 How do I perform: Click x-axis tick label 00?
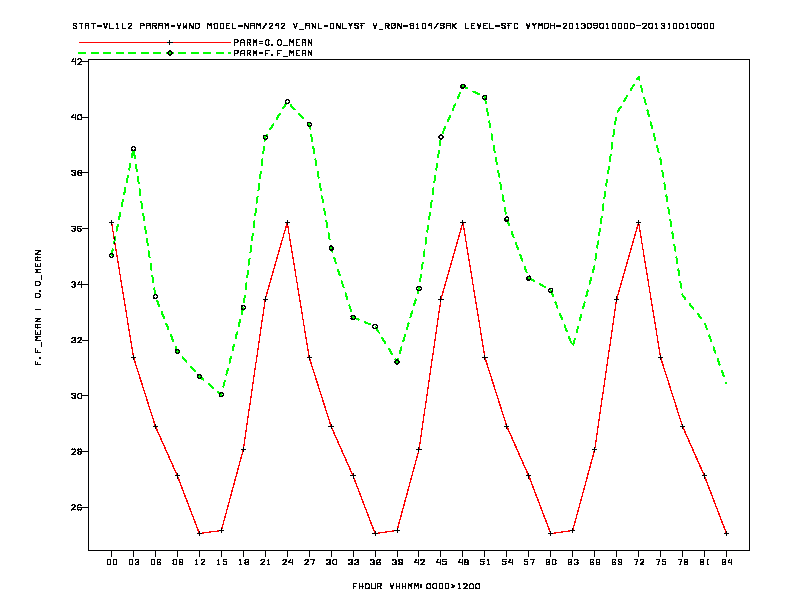coord(112,562)
